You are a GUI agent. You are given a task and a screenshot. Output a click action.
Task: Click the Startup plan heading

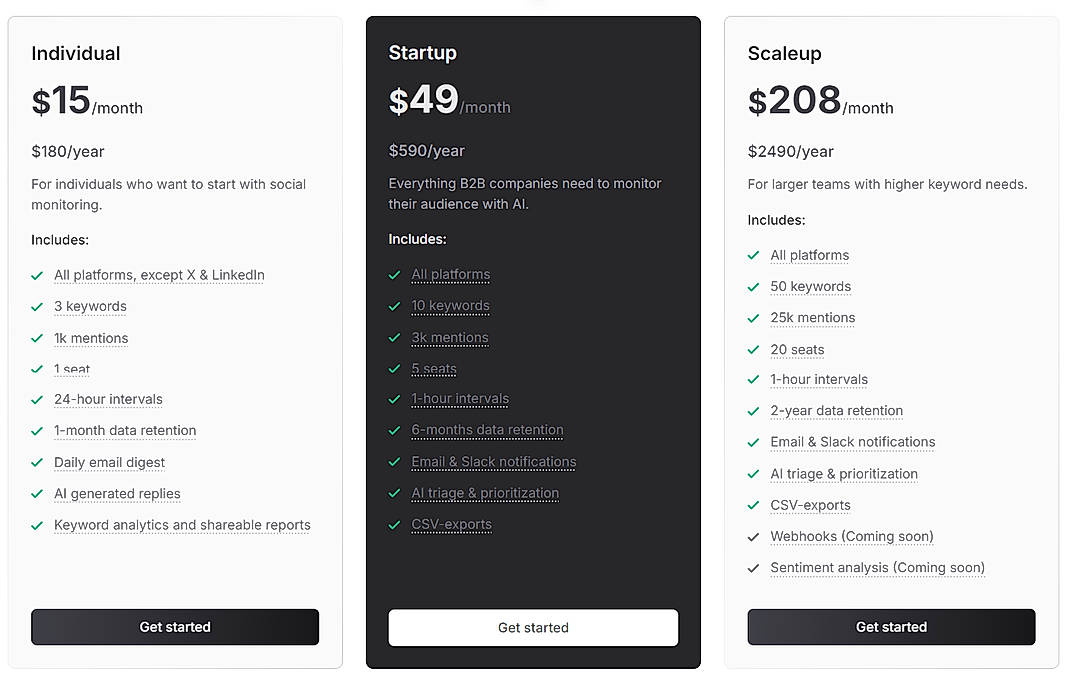[422, 53]
